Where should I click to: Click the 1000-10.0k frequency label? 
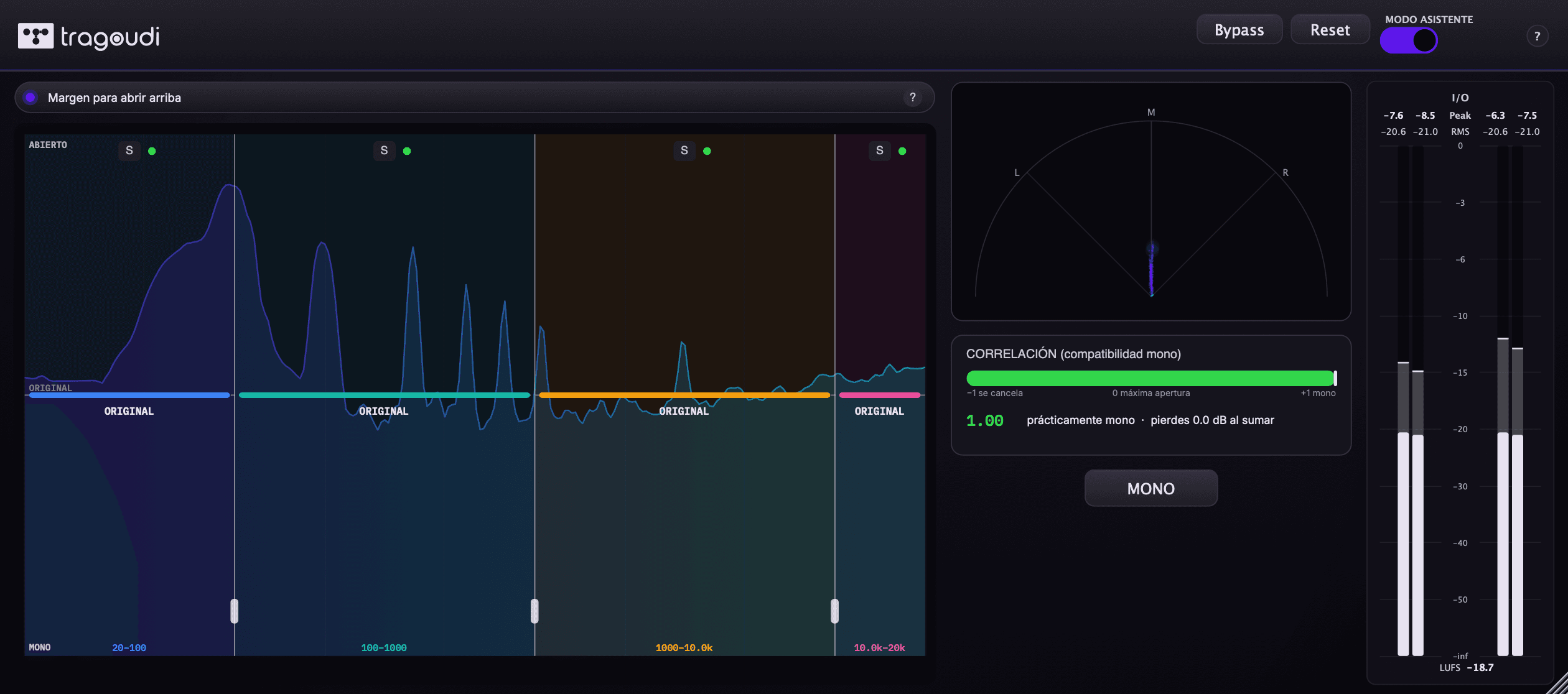[684, 648]
